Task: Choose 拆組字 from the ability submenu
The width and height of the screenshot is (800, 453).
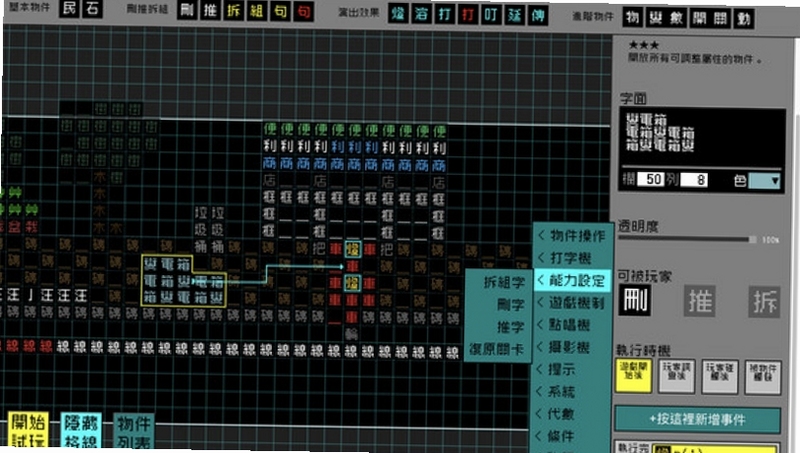Action: click(500, 282)
